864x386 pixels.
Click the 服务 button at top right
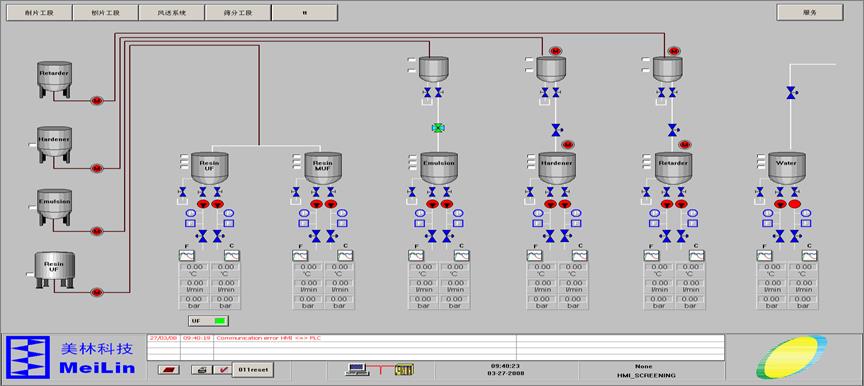pos(809,12)
